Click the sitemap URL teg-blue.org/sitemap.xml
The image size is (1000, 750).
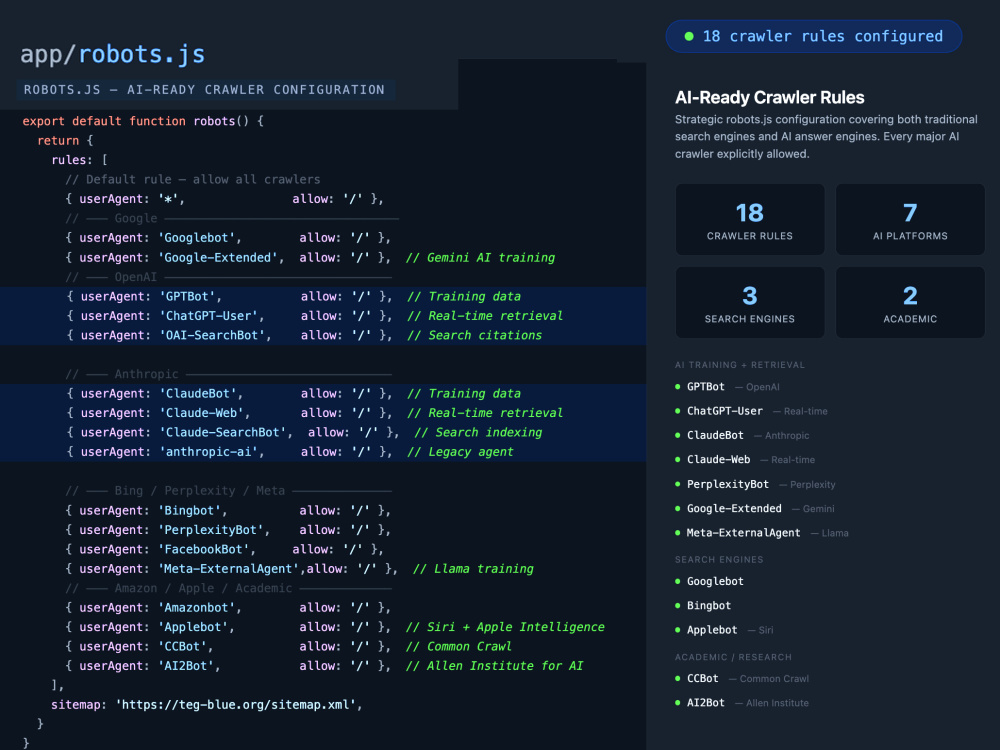click(x=239, y=705)
